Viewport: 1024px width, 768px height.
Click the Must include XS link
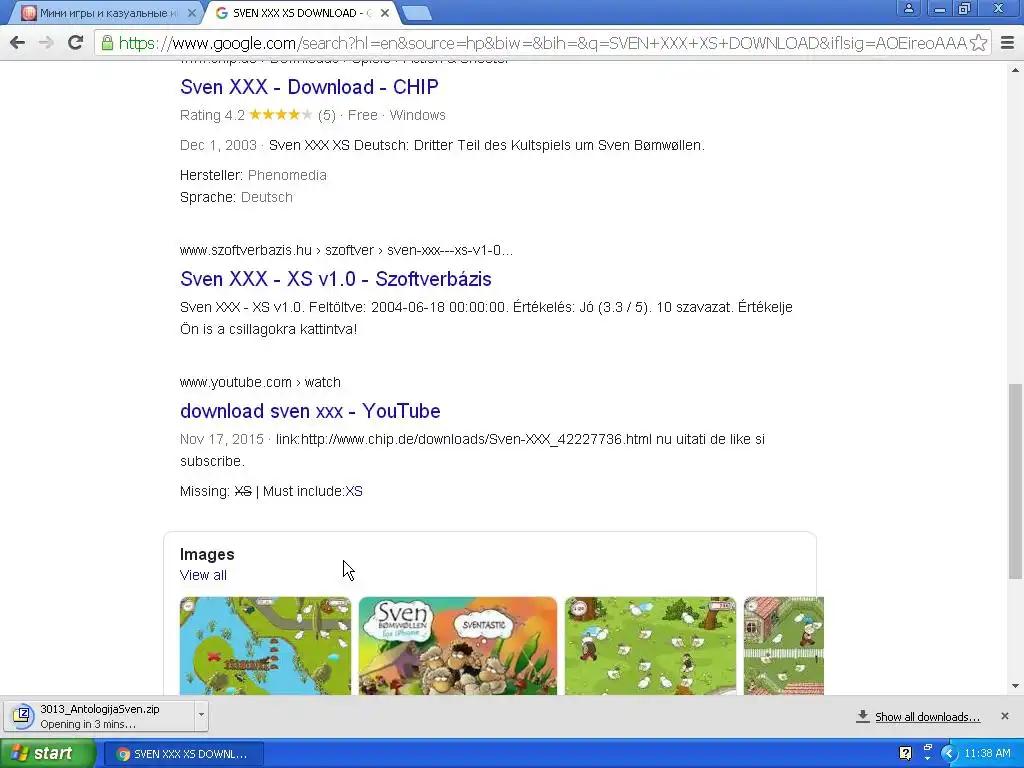tap(353, 491)
